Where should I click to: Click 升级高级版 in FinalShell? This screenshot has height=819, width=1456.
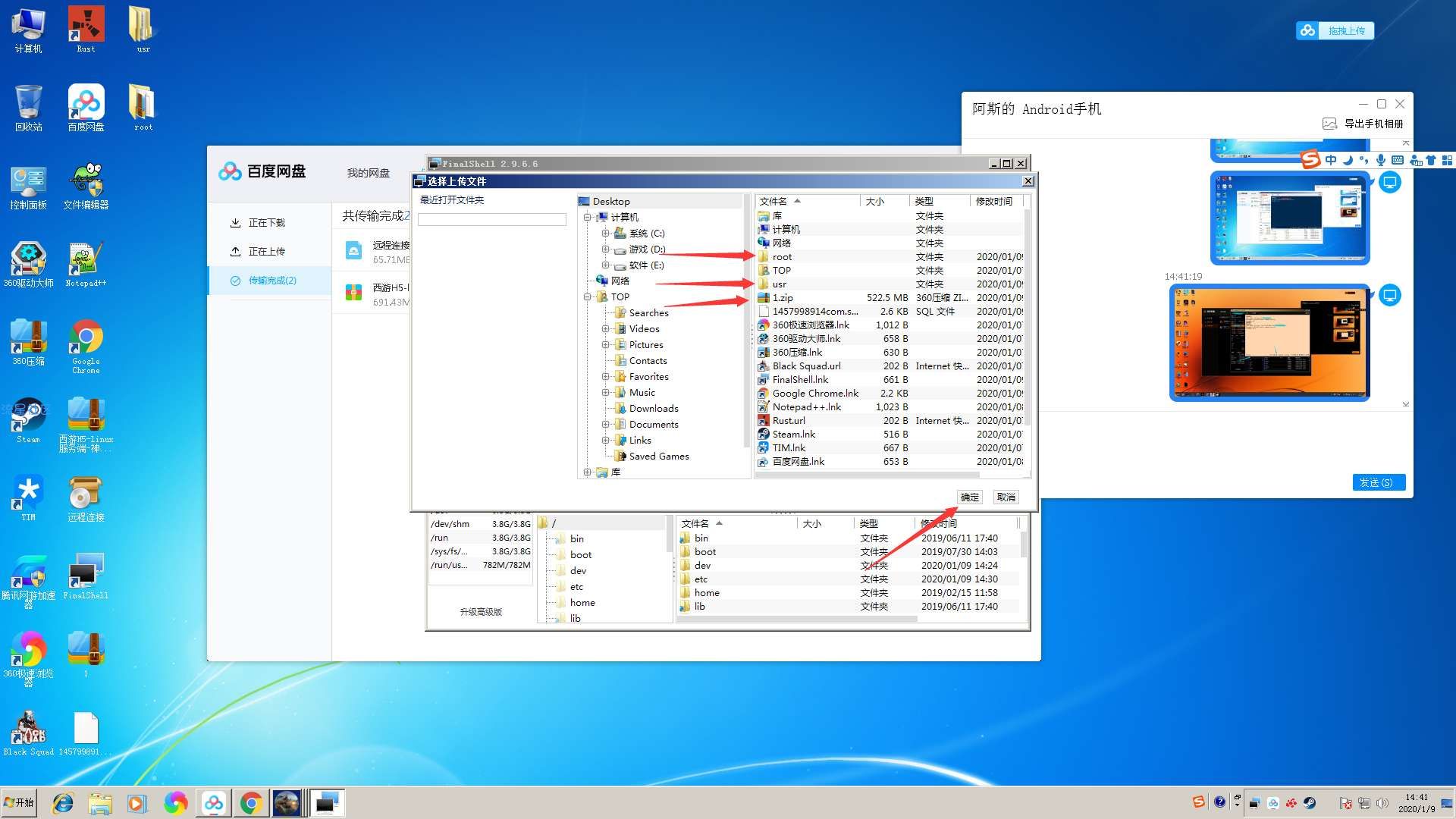click(481, 612)
